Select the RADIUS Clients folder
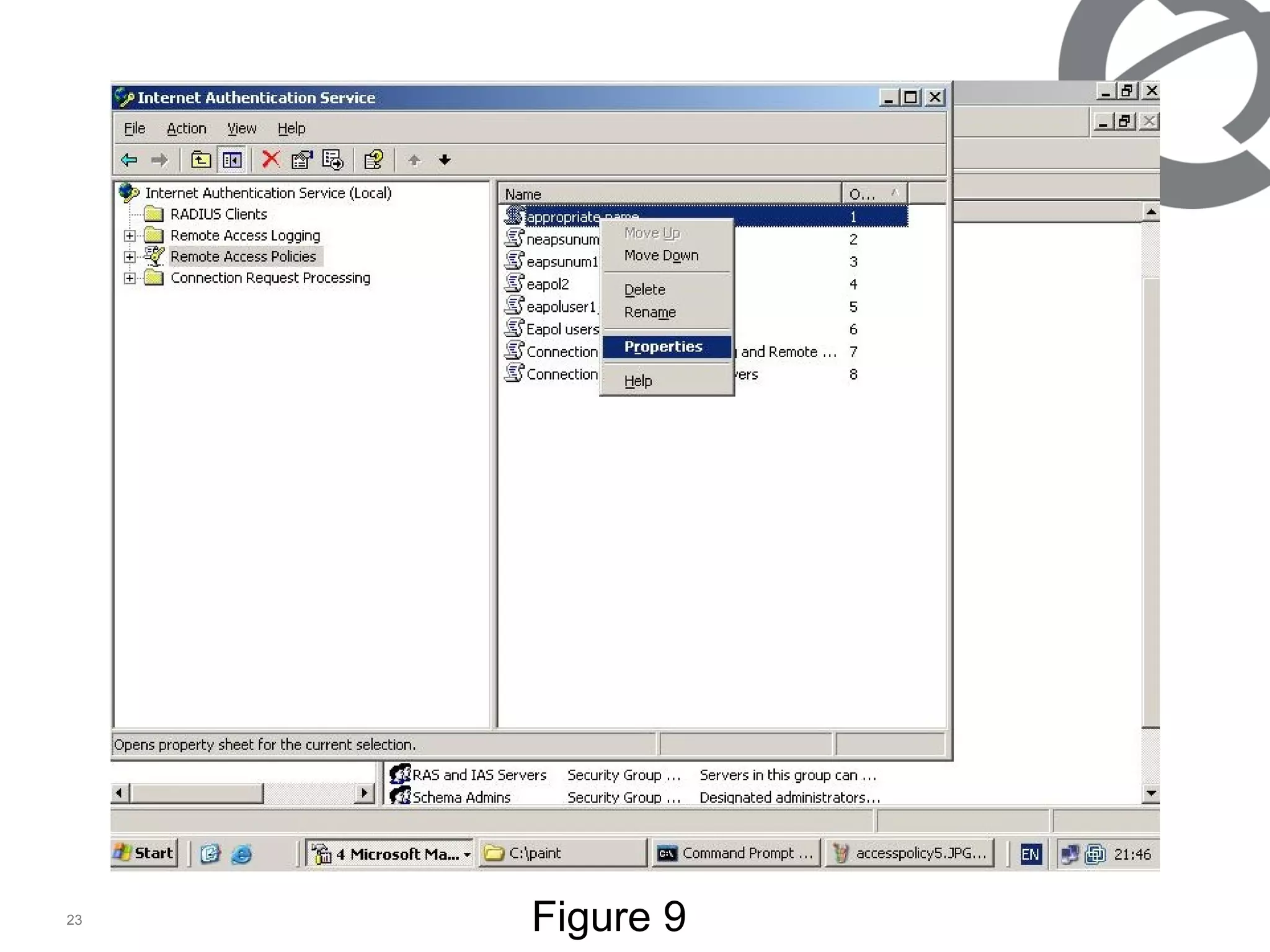This screenshot has width=1270, height=952. (x=218, y=214)
